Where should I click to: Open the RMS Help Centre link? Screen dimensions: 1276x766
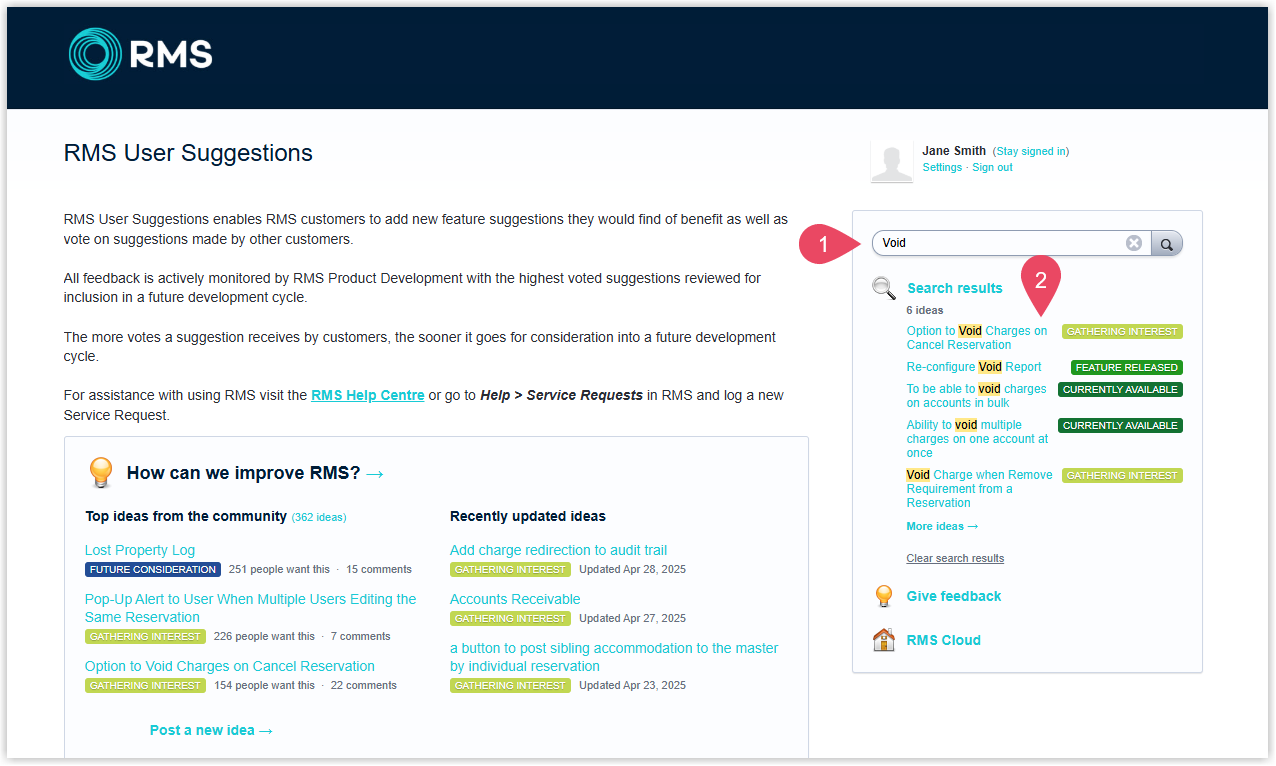tap(368, 395)
